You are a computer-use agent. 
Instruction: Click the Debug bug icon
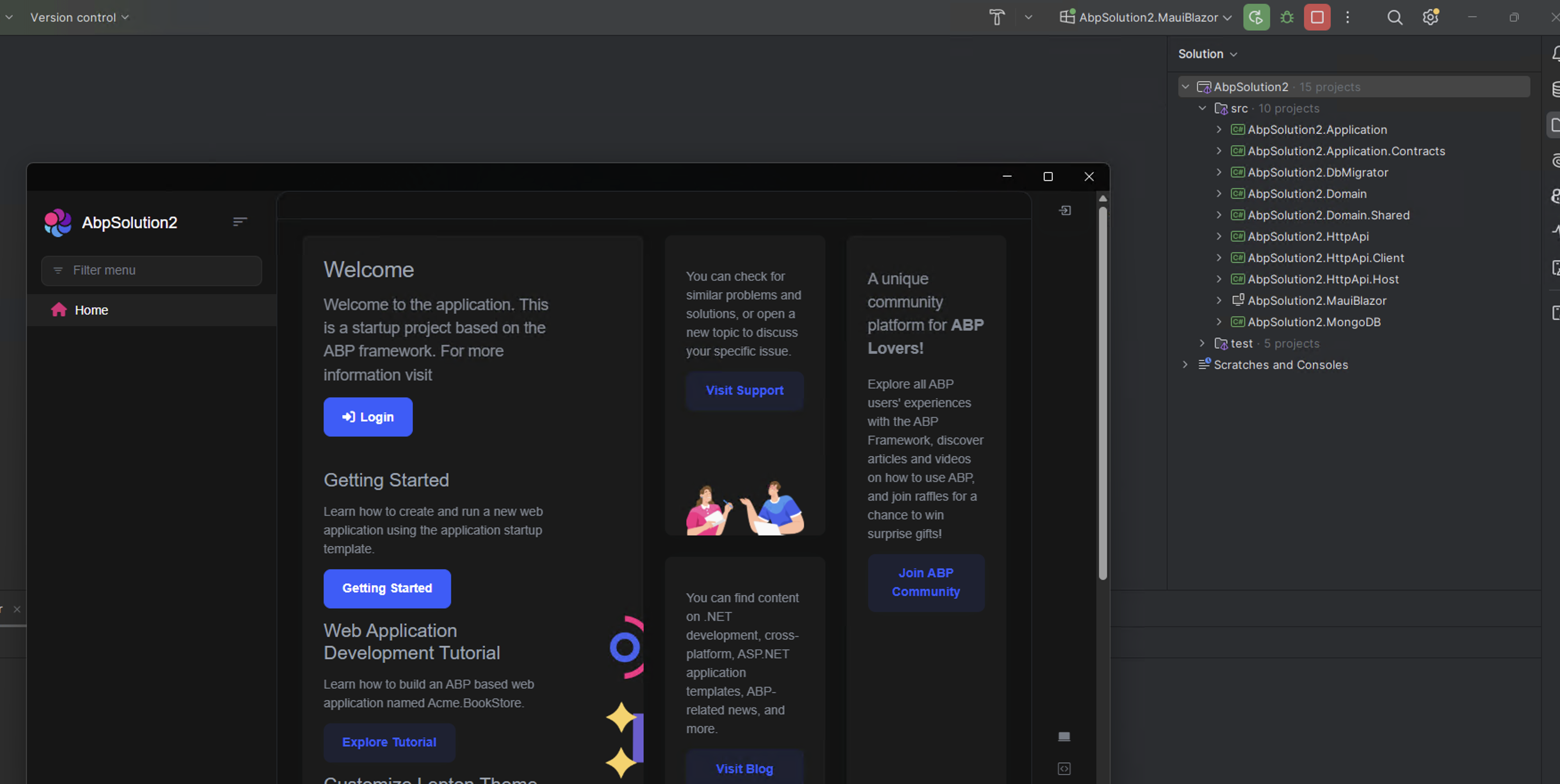click(1287, 17)
